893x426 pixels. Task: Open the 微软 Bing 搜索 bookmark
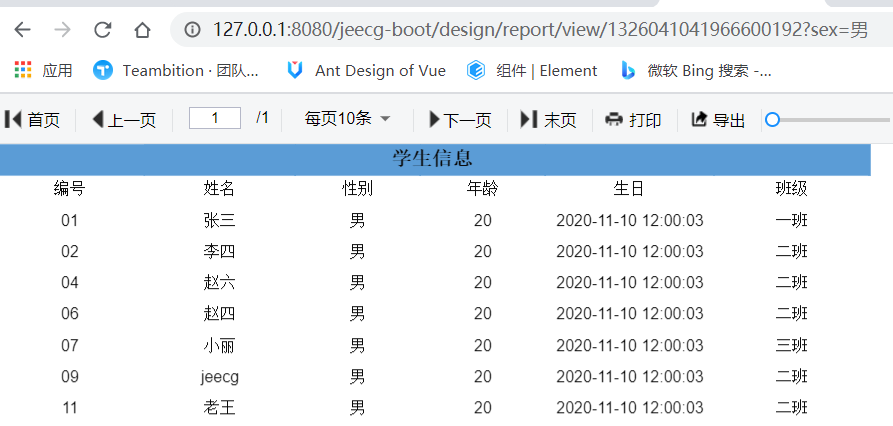696,71
